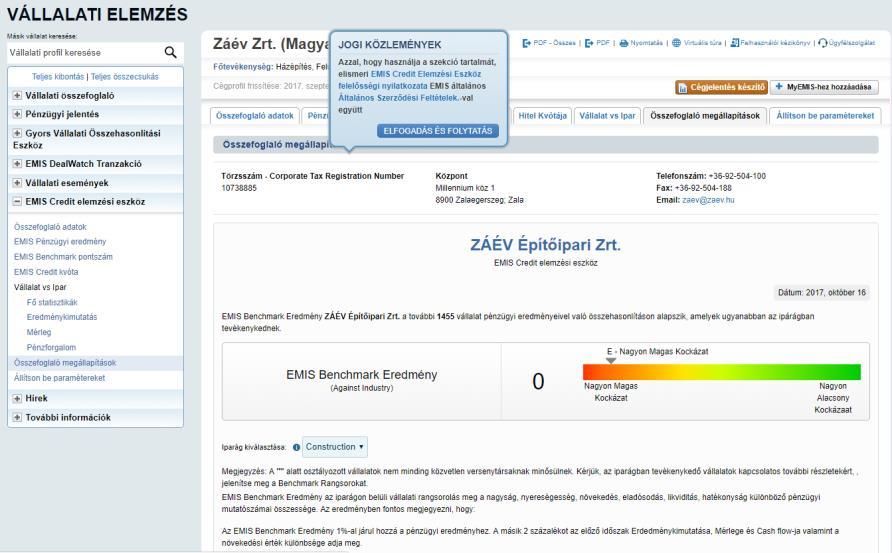Click Teljes kibontás link
This screenshot has height=553, width=892.
coord(58,76)
